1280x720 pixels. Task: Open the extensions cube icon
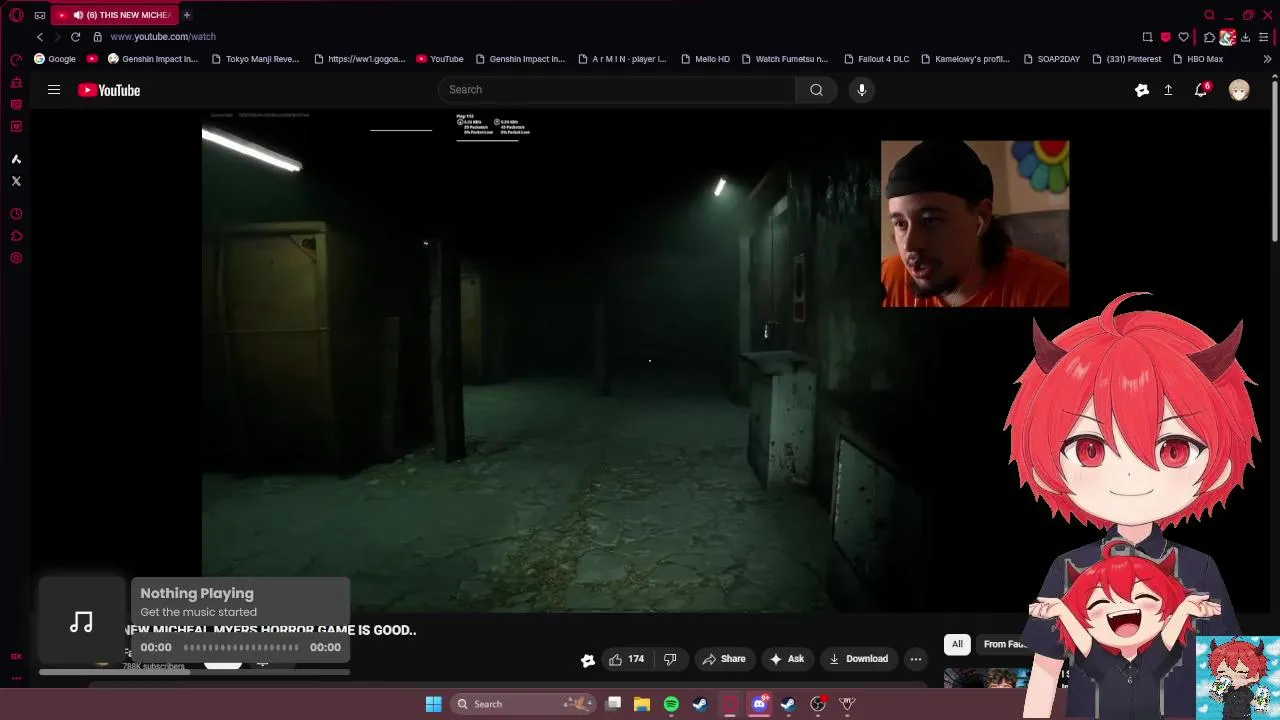pos(1209,37)
